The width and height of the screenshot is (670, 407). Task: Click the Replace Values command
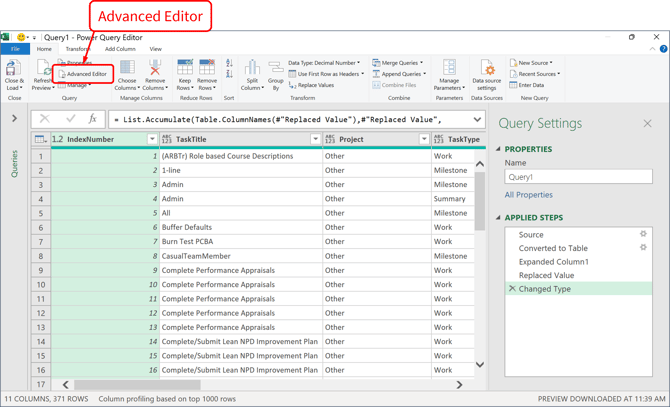click(311, 85)
